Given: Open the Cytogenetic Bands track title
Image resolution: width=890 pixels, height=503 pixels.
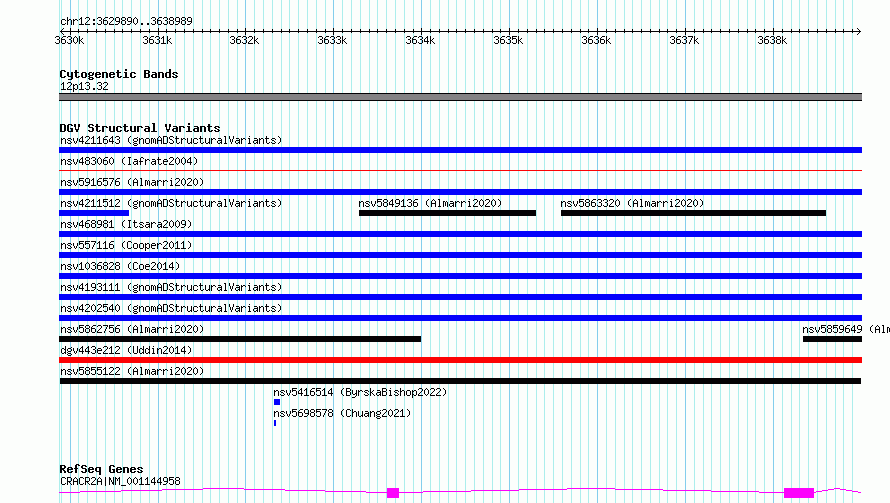Looking at the screenshot, I should pos(119,74).
